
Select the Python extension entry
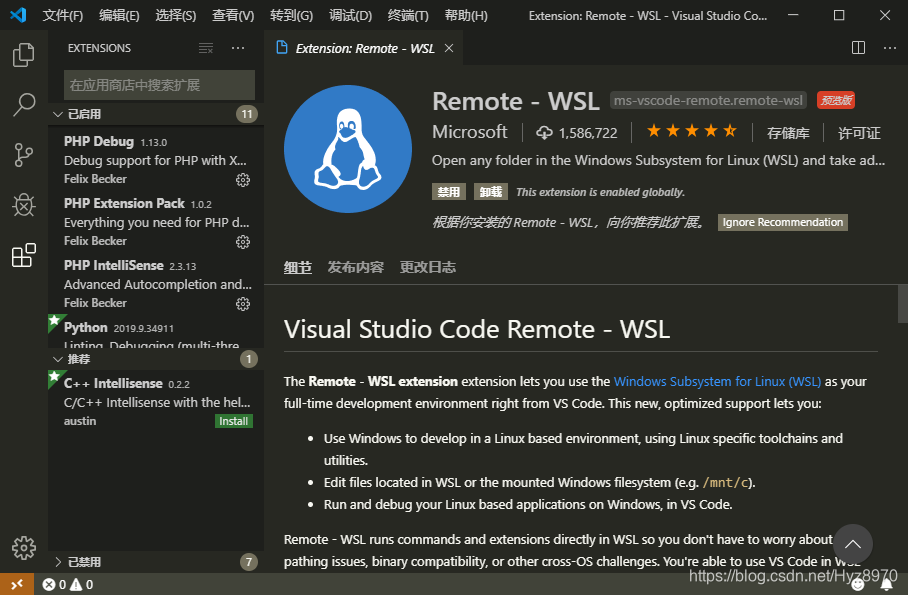point(156,332)
